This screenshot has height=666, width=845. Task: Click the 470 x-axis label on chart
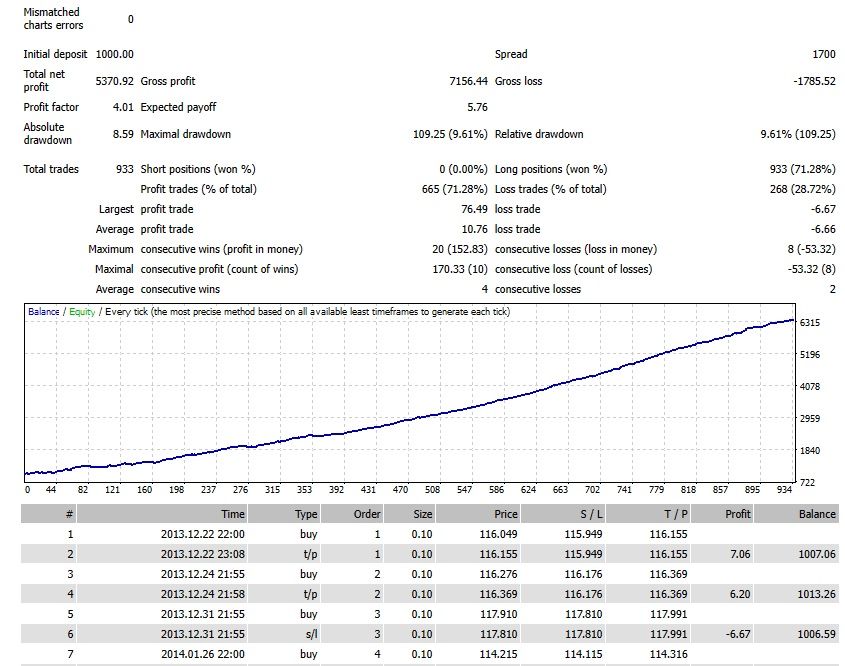pos(400,490)
